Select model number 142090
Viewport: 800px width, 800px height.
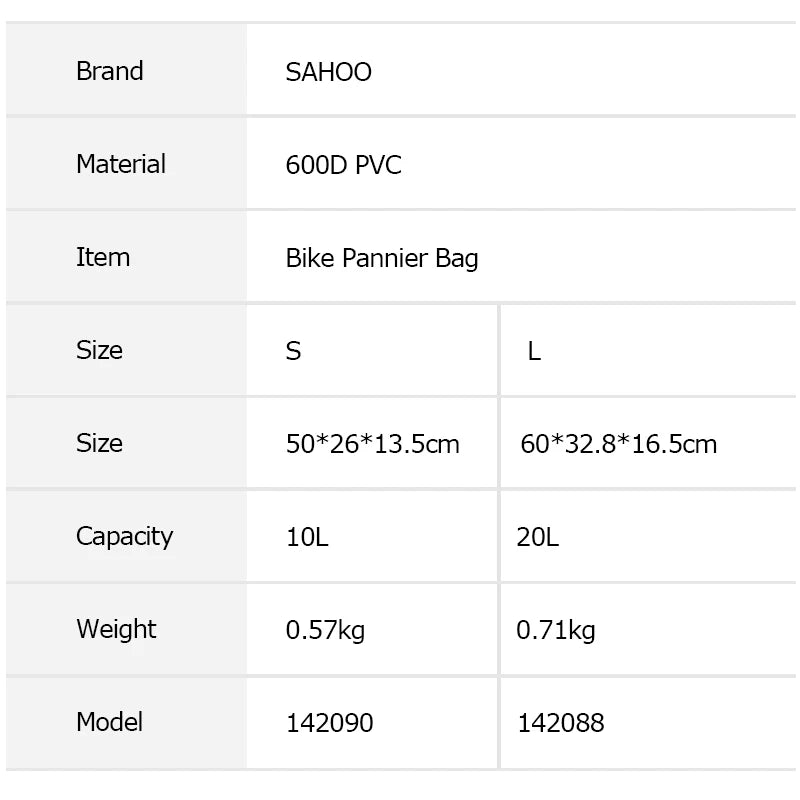tap(329, 723)
